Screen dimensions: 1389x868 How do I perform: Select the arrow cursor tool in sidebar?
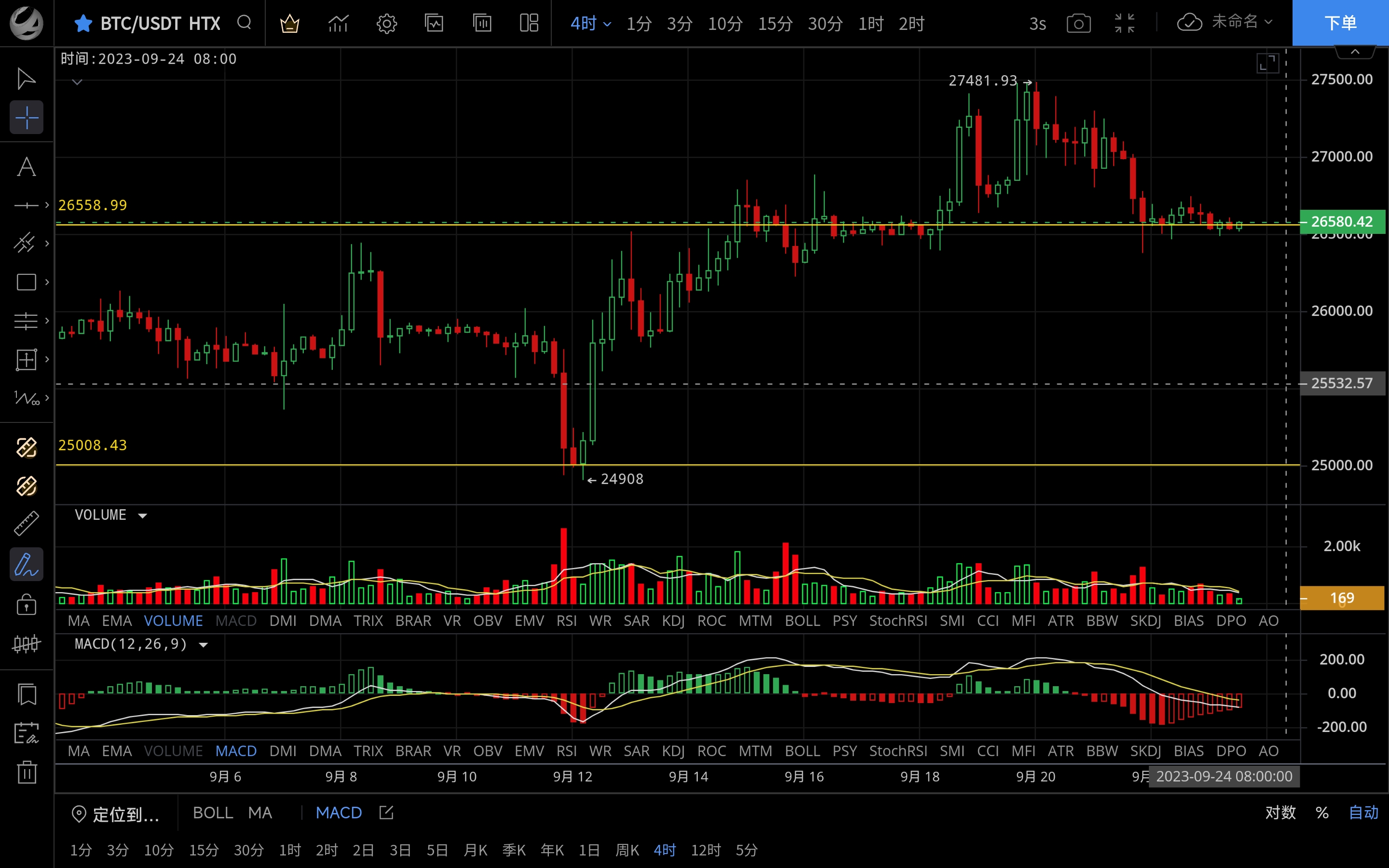pos(27,79)
